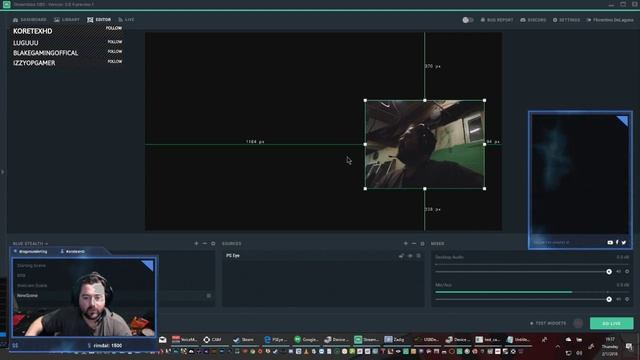
Task: Open the Bug Report link
Action: 497,20
